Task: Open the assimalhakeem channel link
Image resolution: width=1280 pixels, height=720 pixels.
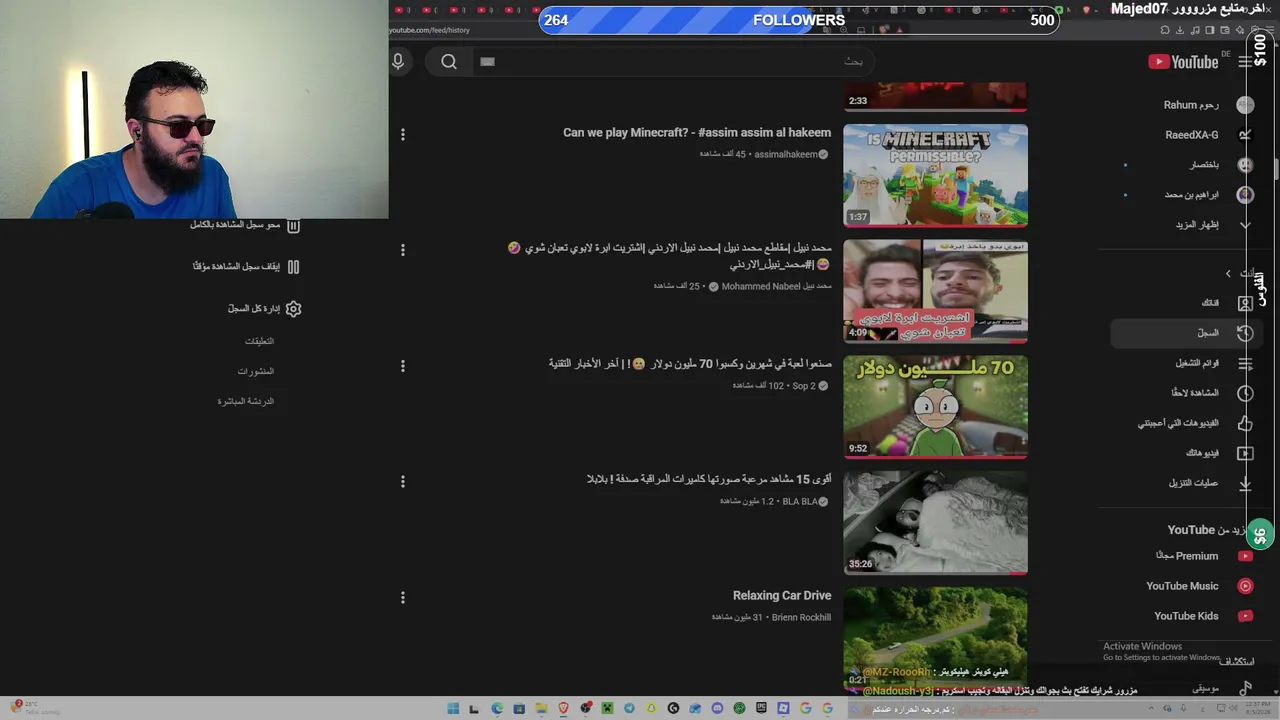Action: (786, 155)
